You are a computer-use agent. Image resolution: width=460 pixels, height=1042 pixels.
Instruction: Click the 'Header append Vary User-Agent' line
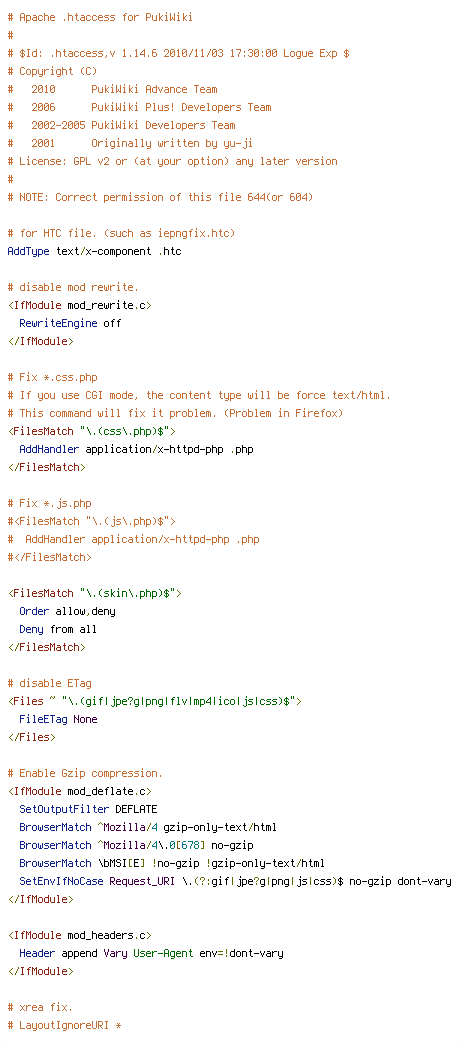(x=152, y=953)
